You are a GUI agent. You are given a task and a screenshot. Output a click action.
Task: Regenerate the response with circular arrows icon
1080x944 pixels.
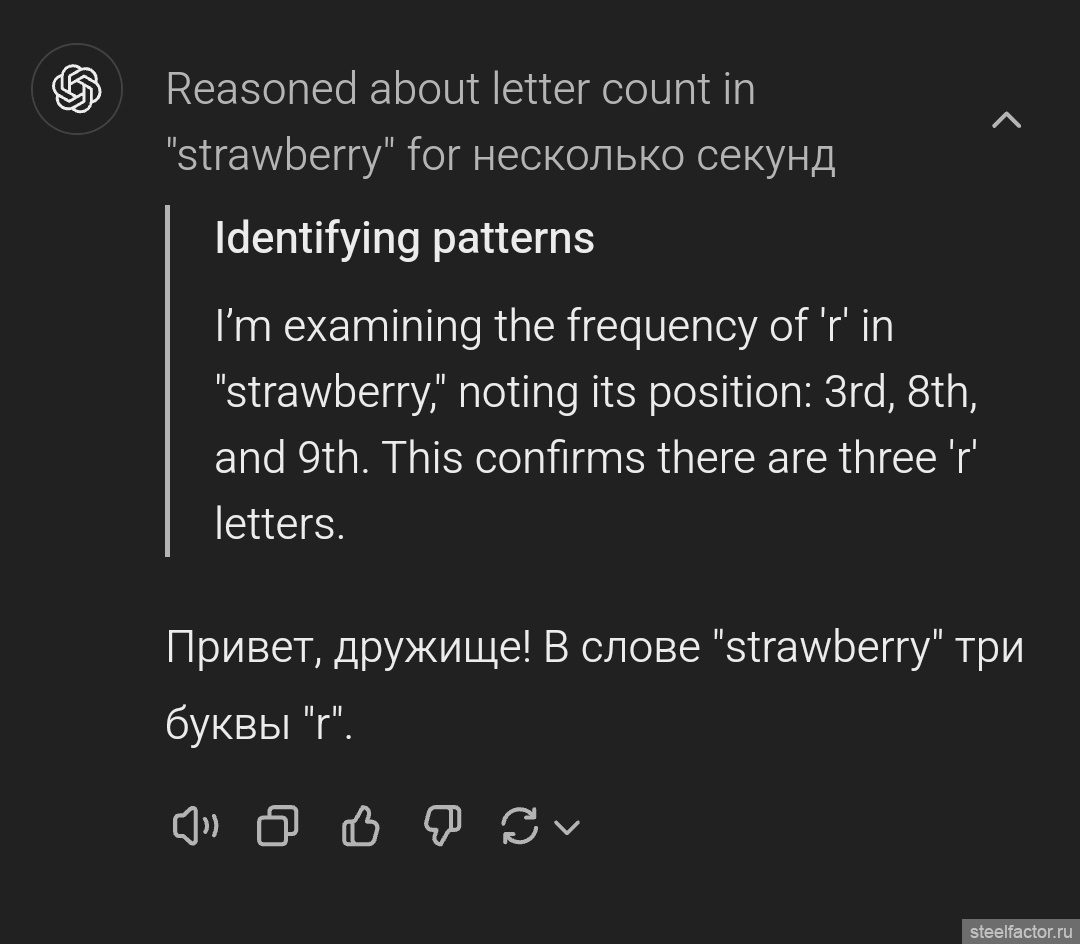[x=520, y=826]
